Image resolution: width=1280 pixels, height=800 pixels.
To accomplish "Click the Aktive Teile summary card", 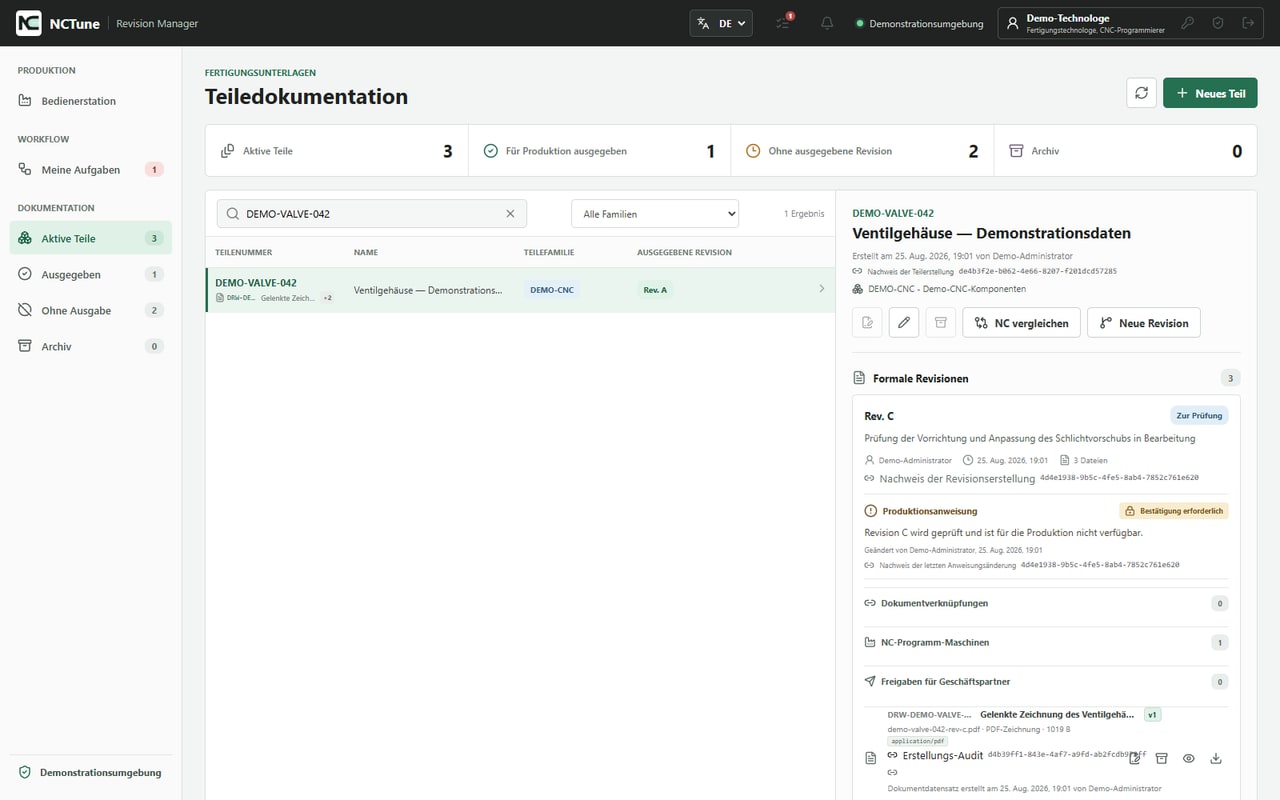I will (337, 151).
